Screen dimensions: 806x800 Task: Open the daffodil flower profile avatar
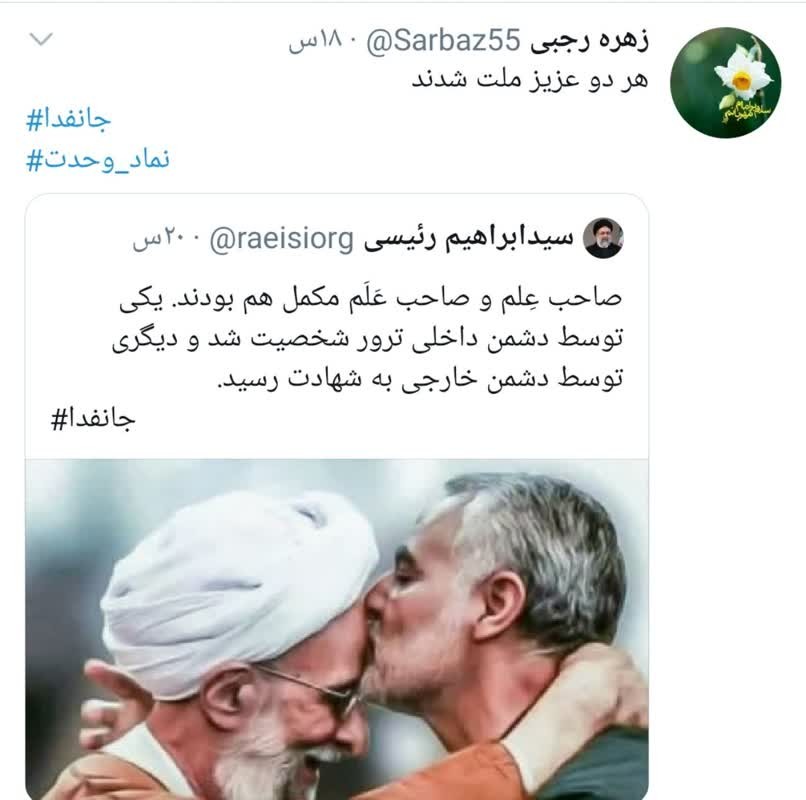pos(725,82)
